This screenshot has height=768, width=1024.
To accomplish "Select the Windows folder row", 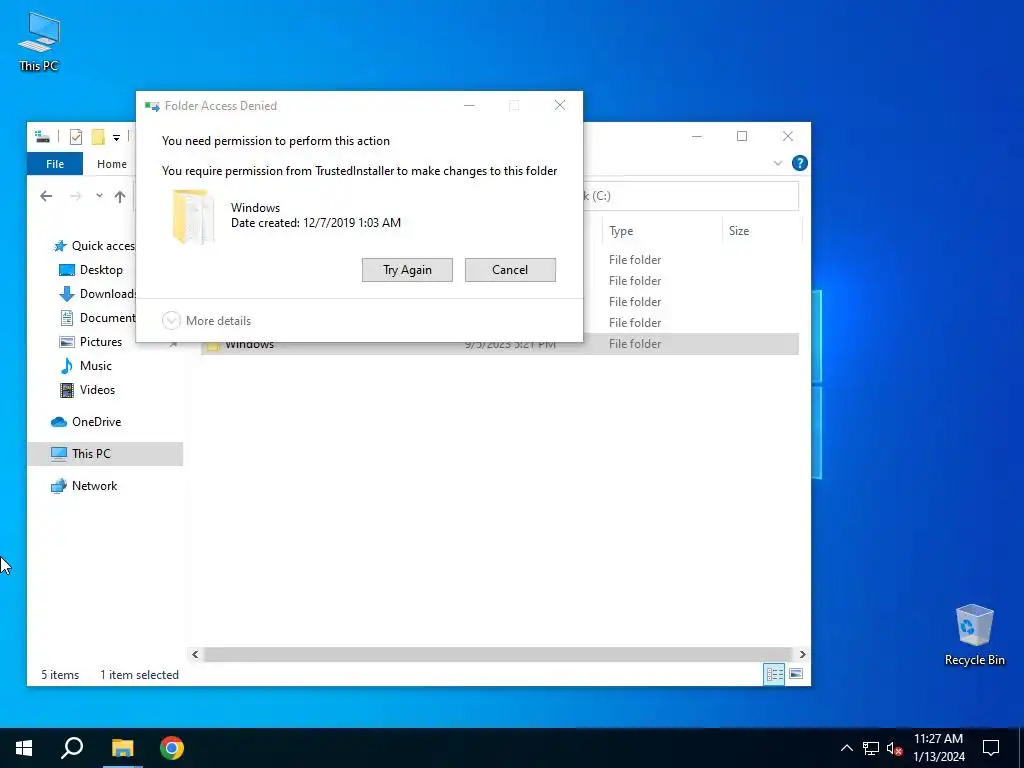I will [500, 344].
